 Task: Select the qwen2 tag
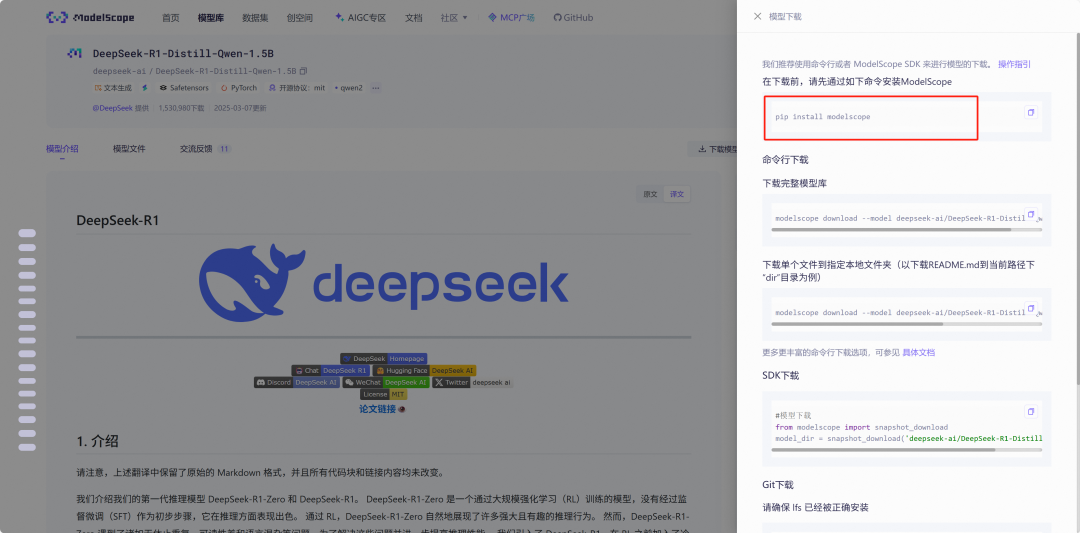(x=349, y=88)
